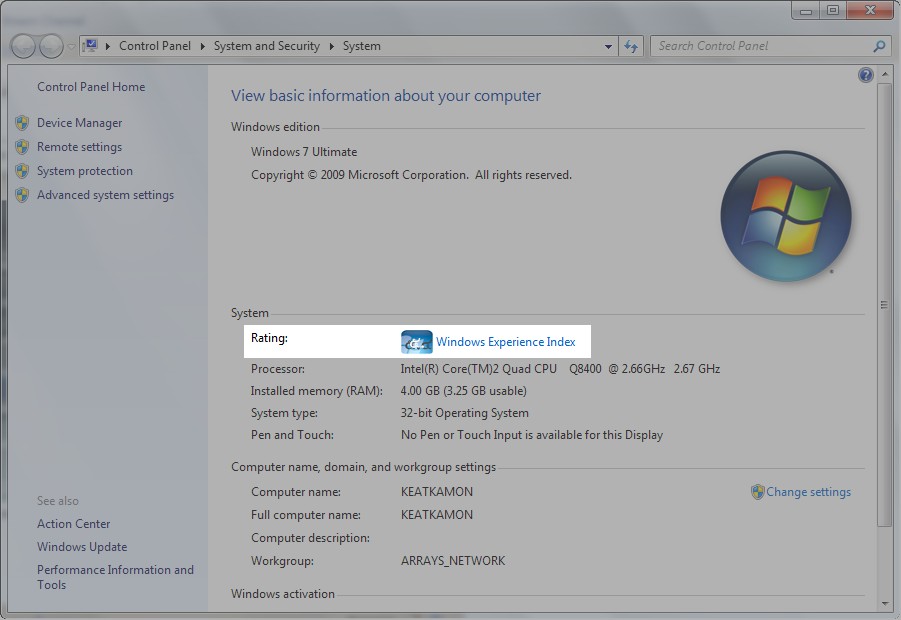Maximize the System window
The image size is (901, 620).
click(833, 11)
